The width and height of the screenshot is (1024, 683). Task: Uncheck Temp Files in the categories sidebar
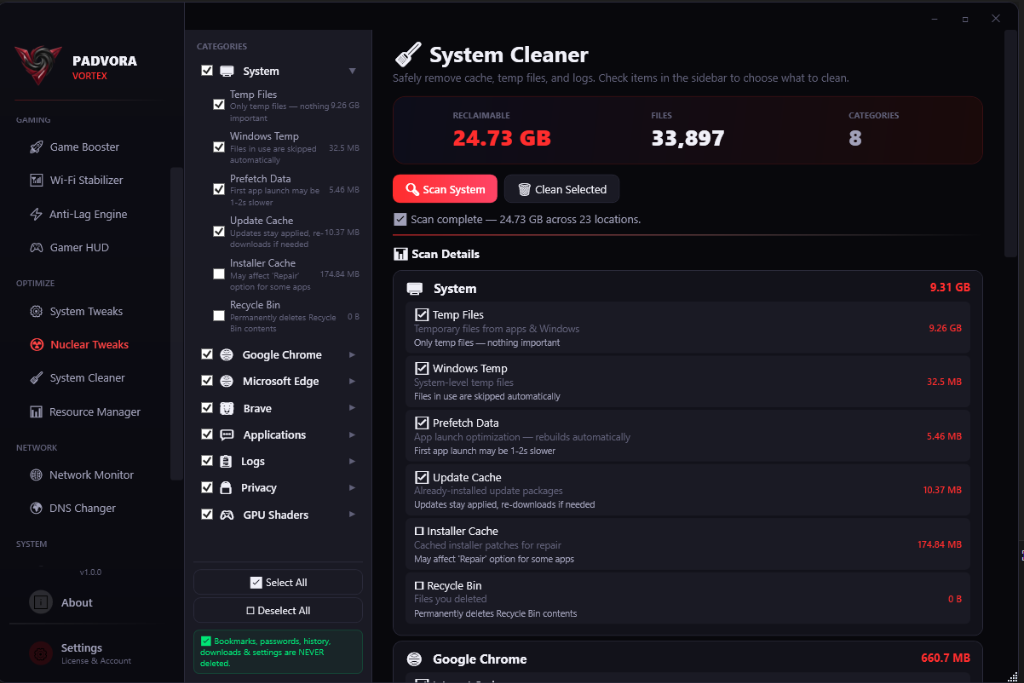219,104
